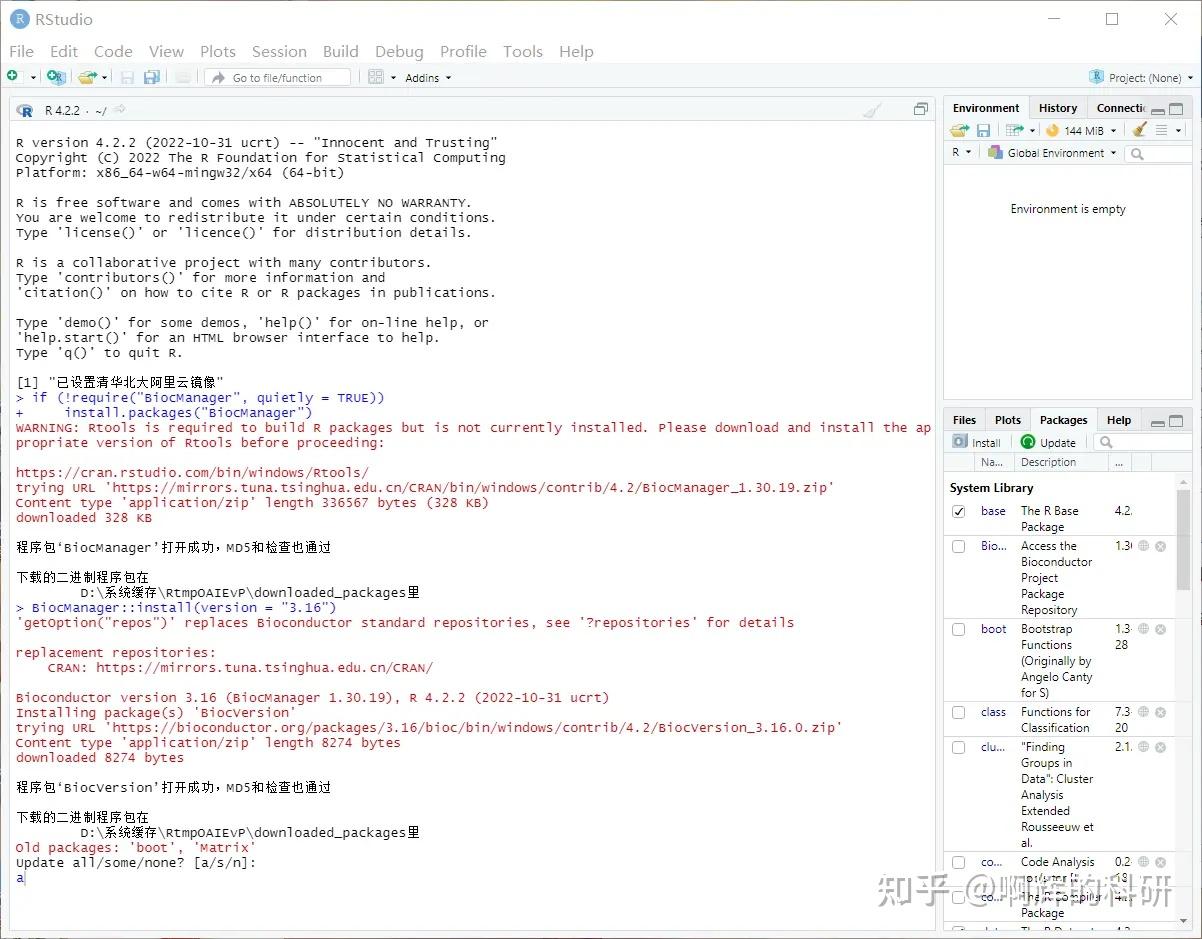Check the BiocManager package checkbox
Viewport: 1202px width, 939px height.
[959, 547]
